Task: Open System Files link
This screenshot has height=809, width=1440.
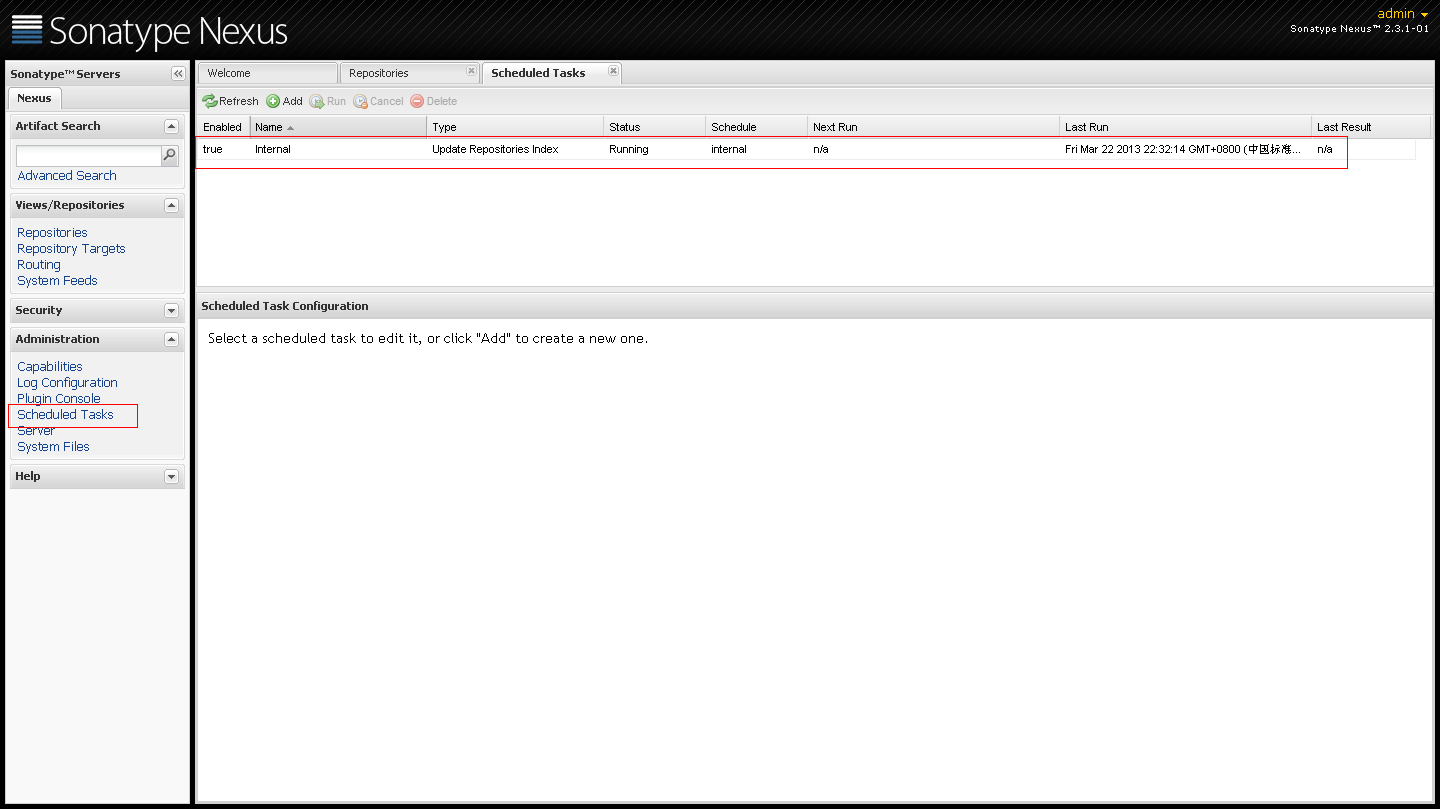Action: coord(53,447)
